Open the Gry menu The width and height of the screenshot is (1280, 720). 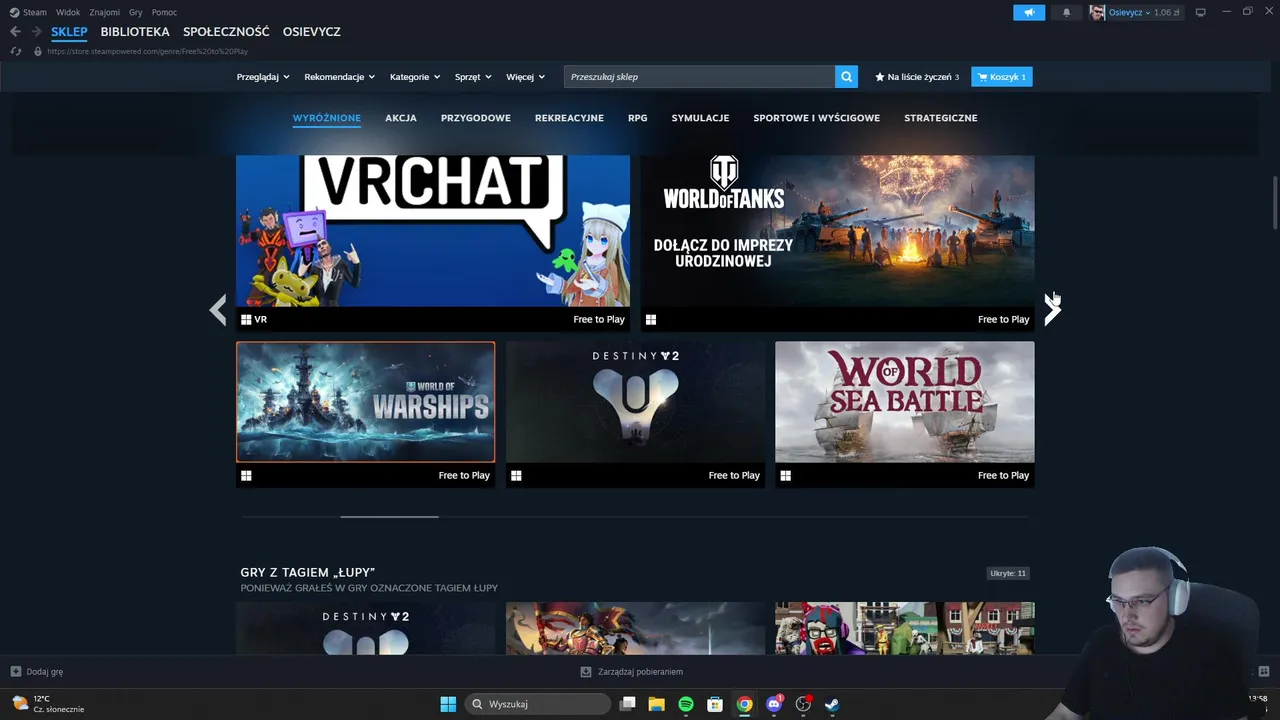click(x=136, y=13)
